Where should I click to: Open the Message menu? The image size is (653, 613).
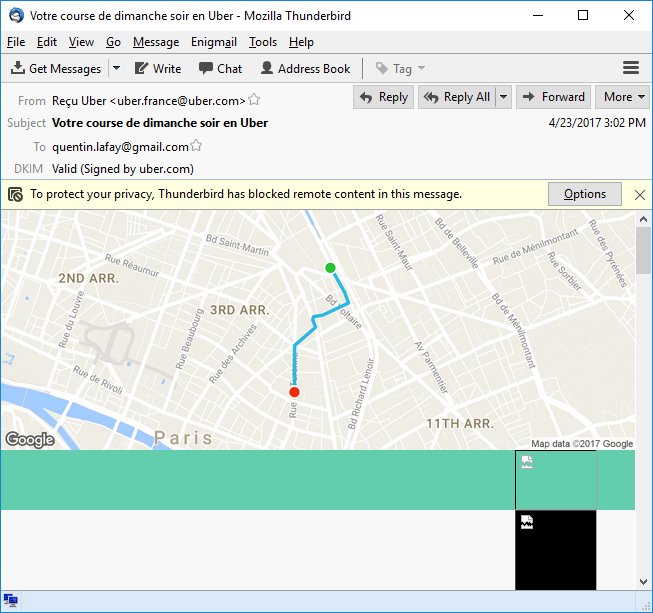pos(156,42)
